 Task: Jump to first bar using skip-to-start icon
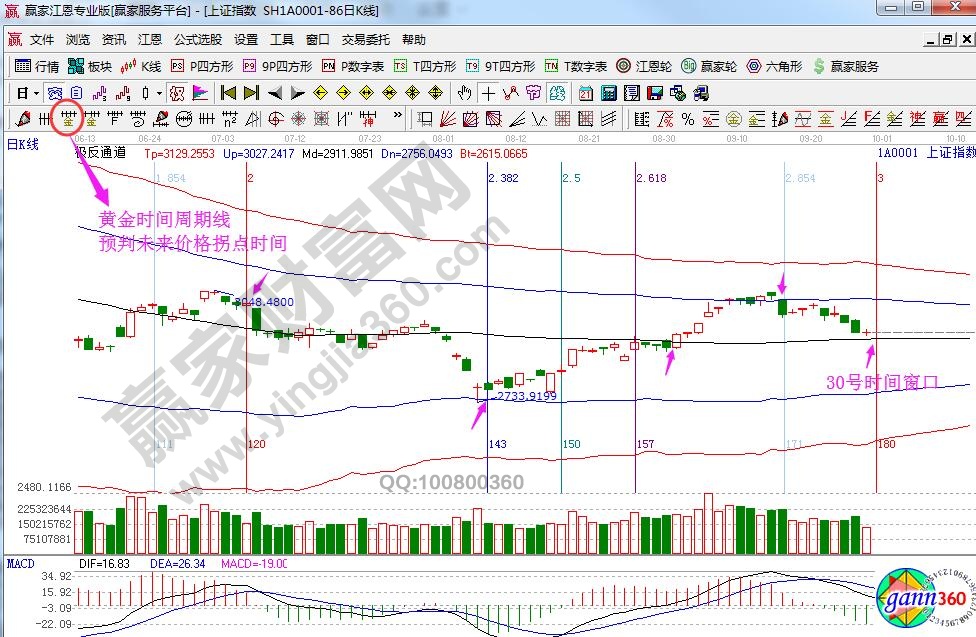(x=228, y=93)
